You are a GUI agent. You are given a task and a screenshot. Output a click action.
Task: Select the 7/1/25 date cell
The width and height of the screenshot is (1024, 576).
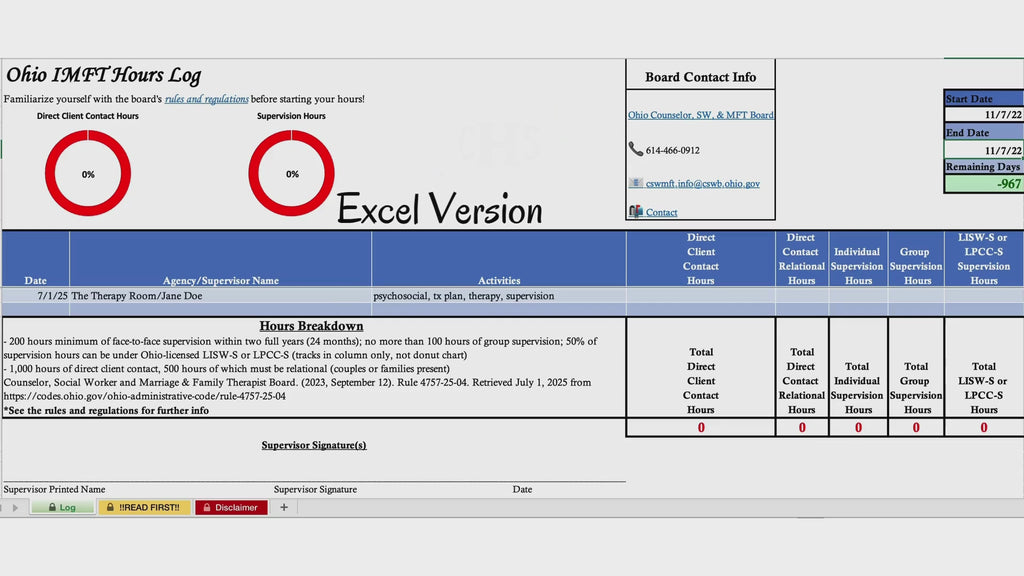coord(35,296)
